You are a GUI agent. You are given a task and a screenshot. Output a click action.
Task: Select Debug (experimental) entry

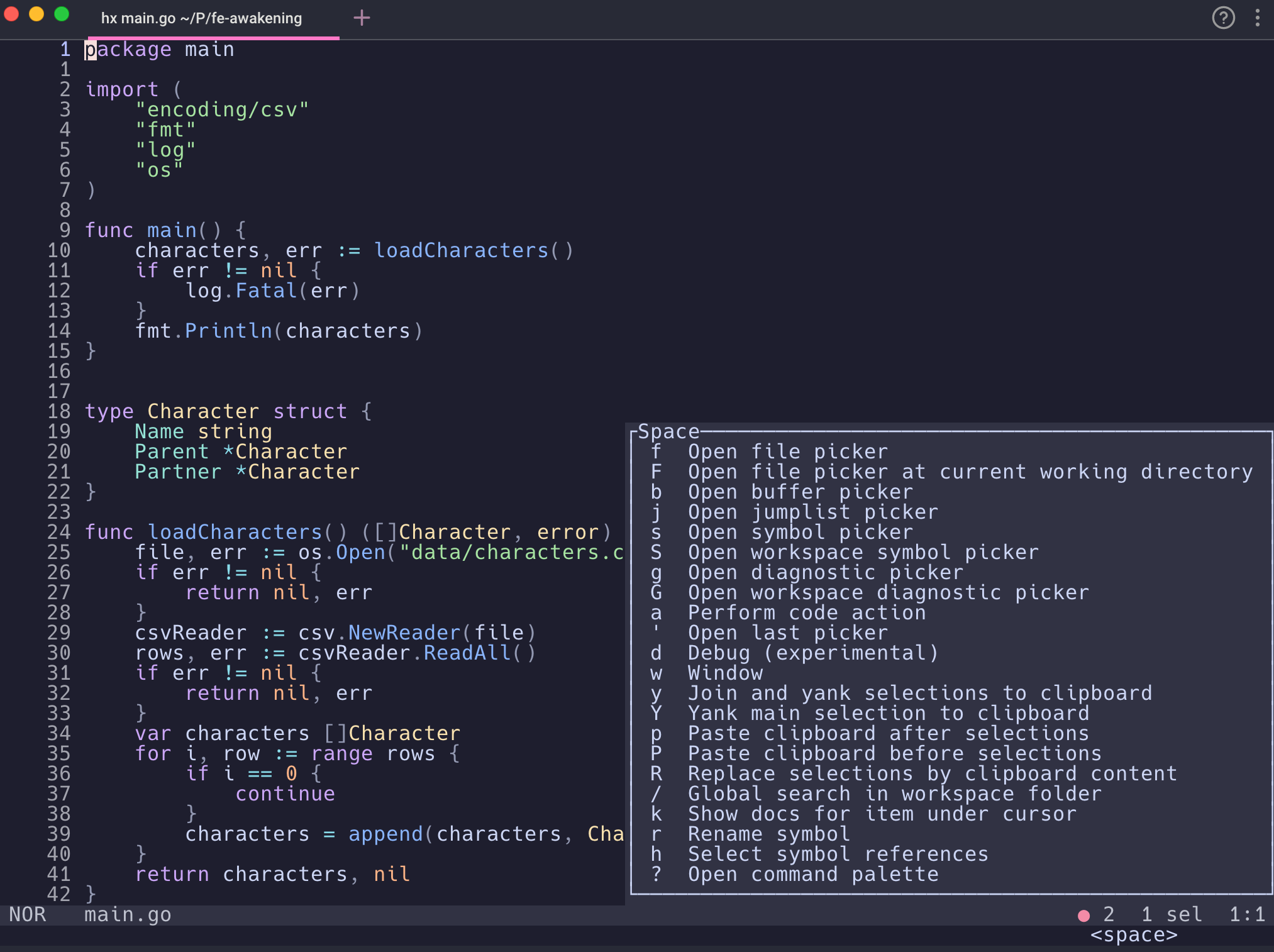click(x=812, y=653)
